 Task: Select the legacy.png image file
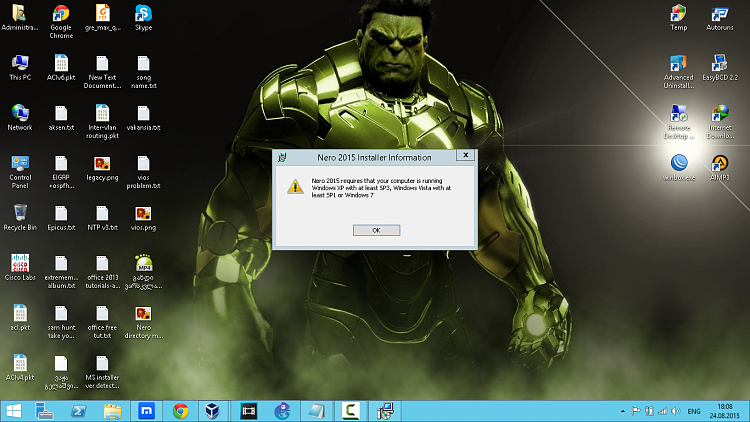[102, 168]
